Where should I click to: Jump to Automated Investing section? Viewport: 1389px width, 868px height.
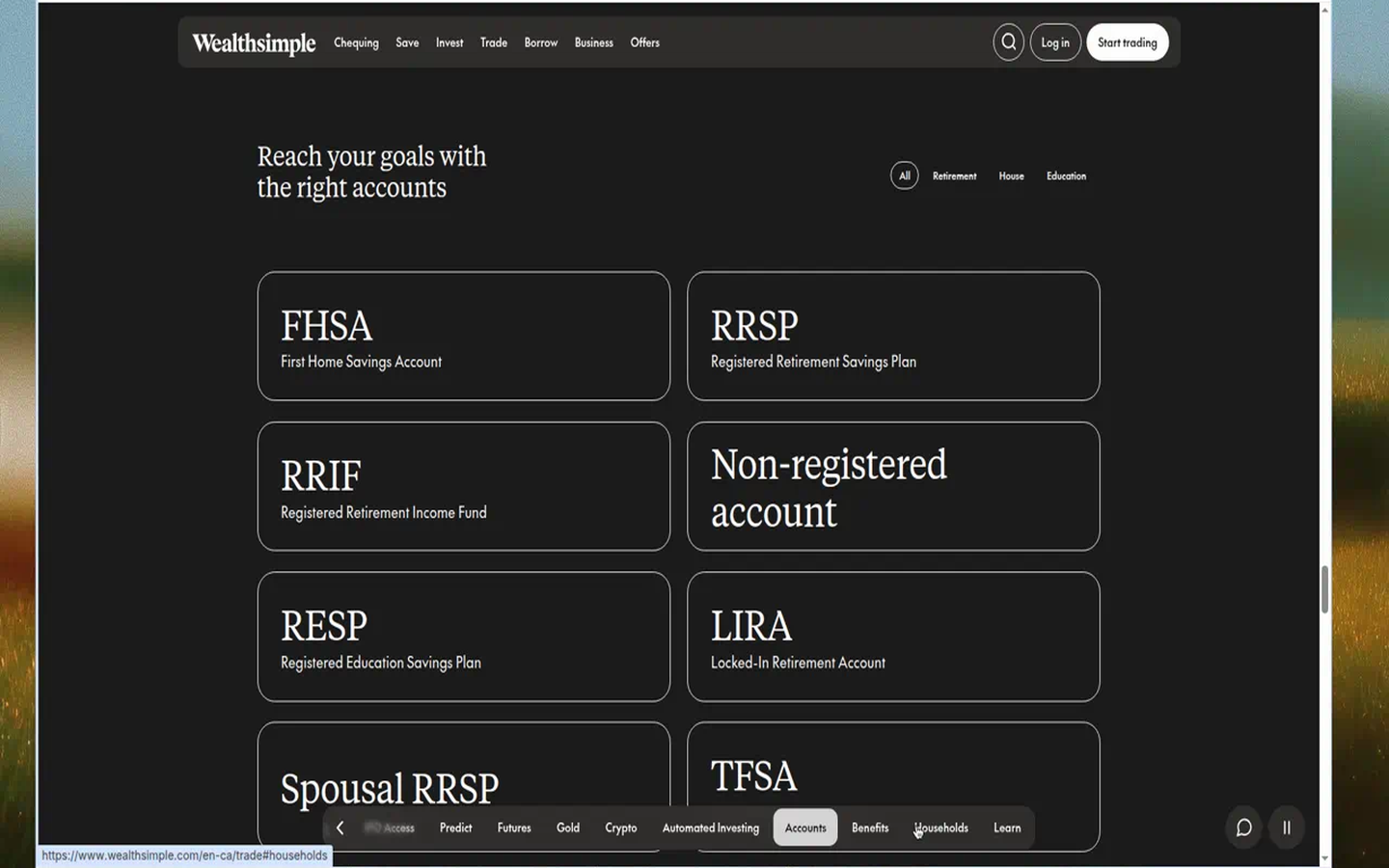coord(711,827)
